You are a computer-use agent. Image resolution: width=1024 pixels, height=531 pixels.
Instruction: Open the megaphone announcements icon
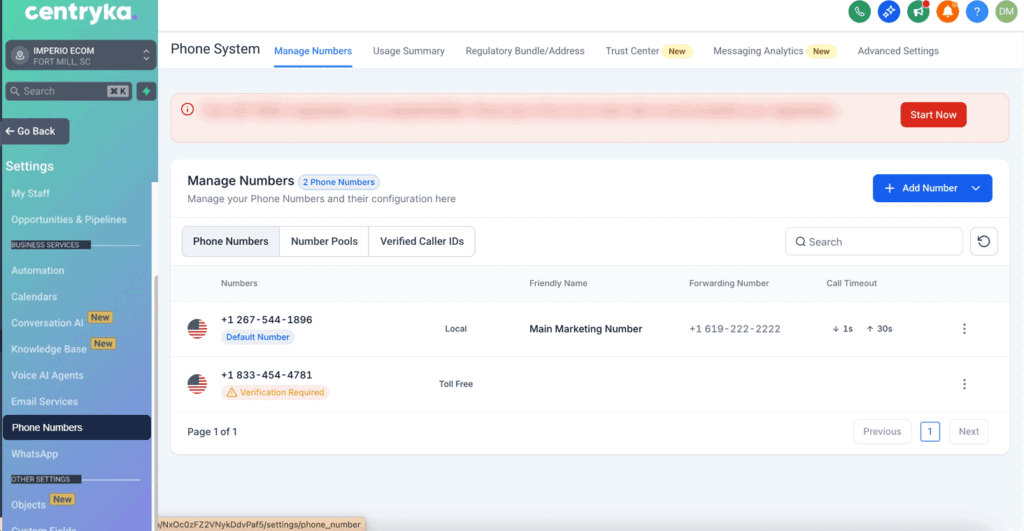pos(918,12)
